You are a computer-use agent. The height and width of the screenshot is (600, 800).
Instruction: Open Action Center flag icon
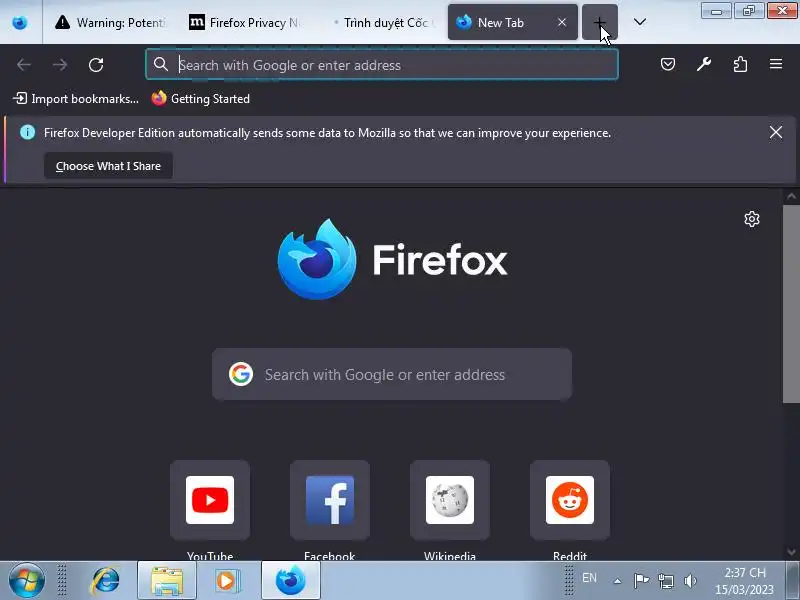(641, 580)
